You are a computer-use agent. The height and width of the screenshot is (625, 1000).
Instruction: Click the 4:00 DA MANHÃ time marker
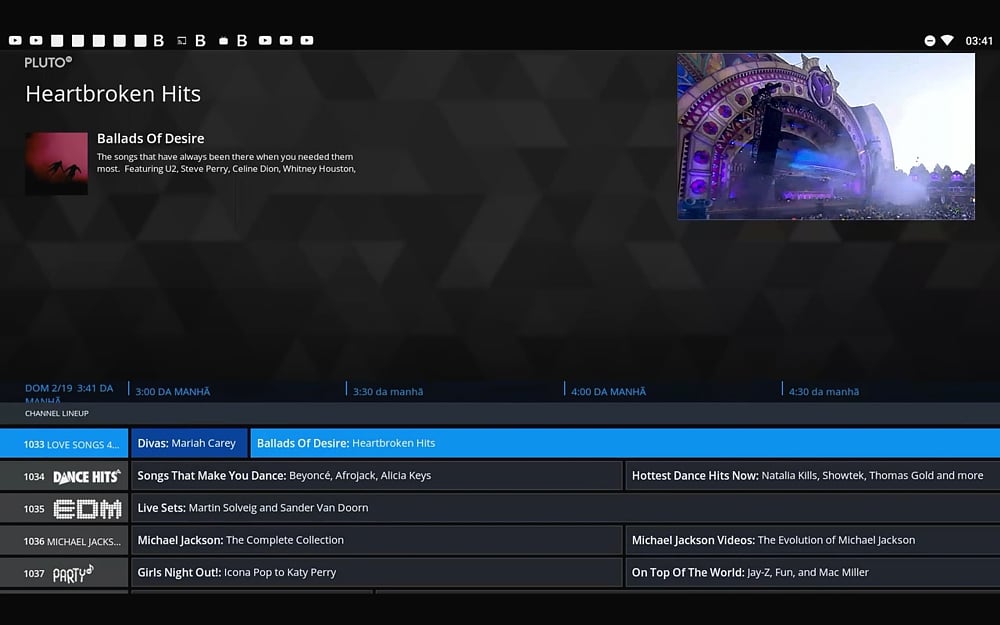[x=608, y=392]
